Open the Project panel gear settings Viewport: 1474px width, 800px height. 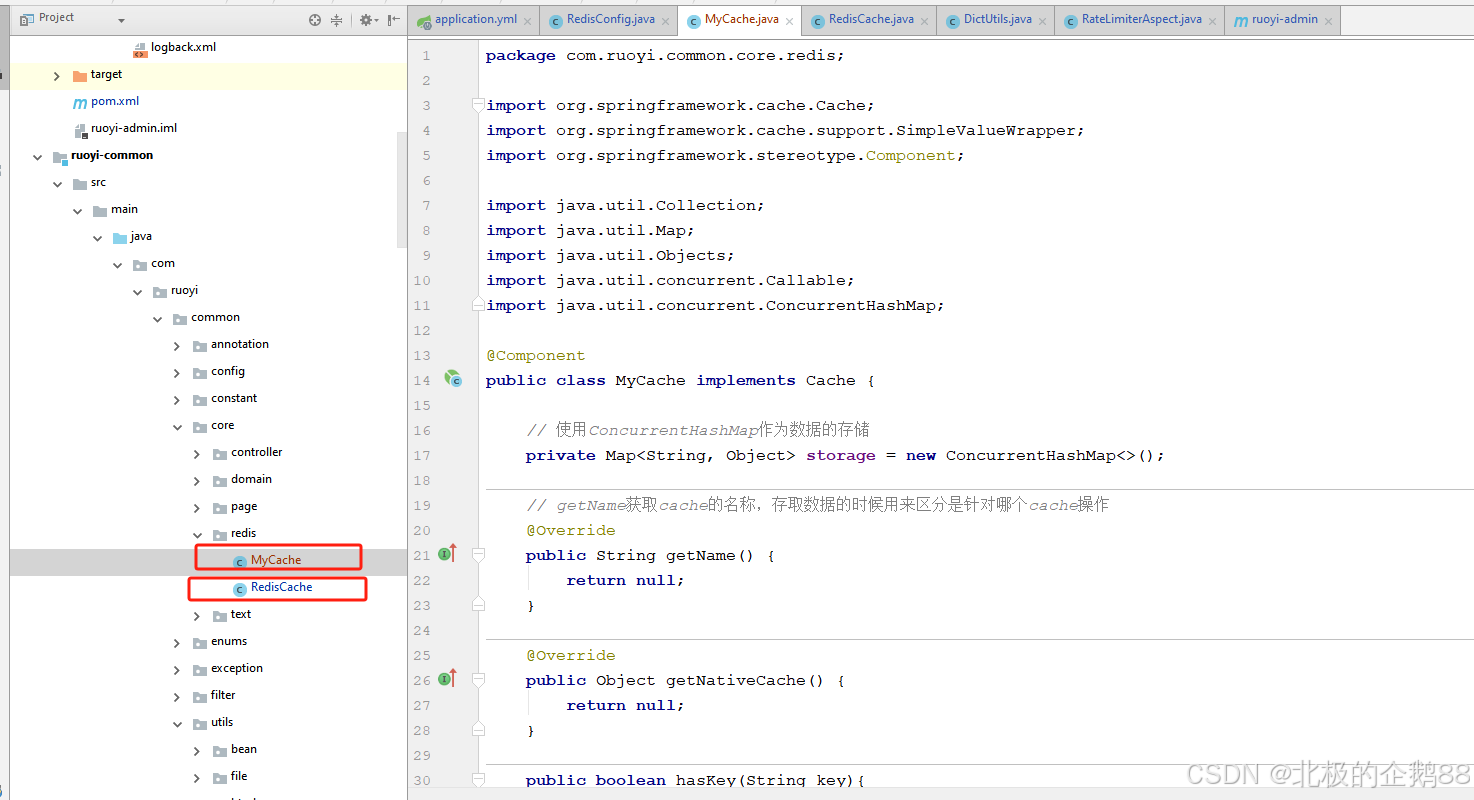point(366,20)
